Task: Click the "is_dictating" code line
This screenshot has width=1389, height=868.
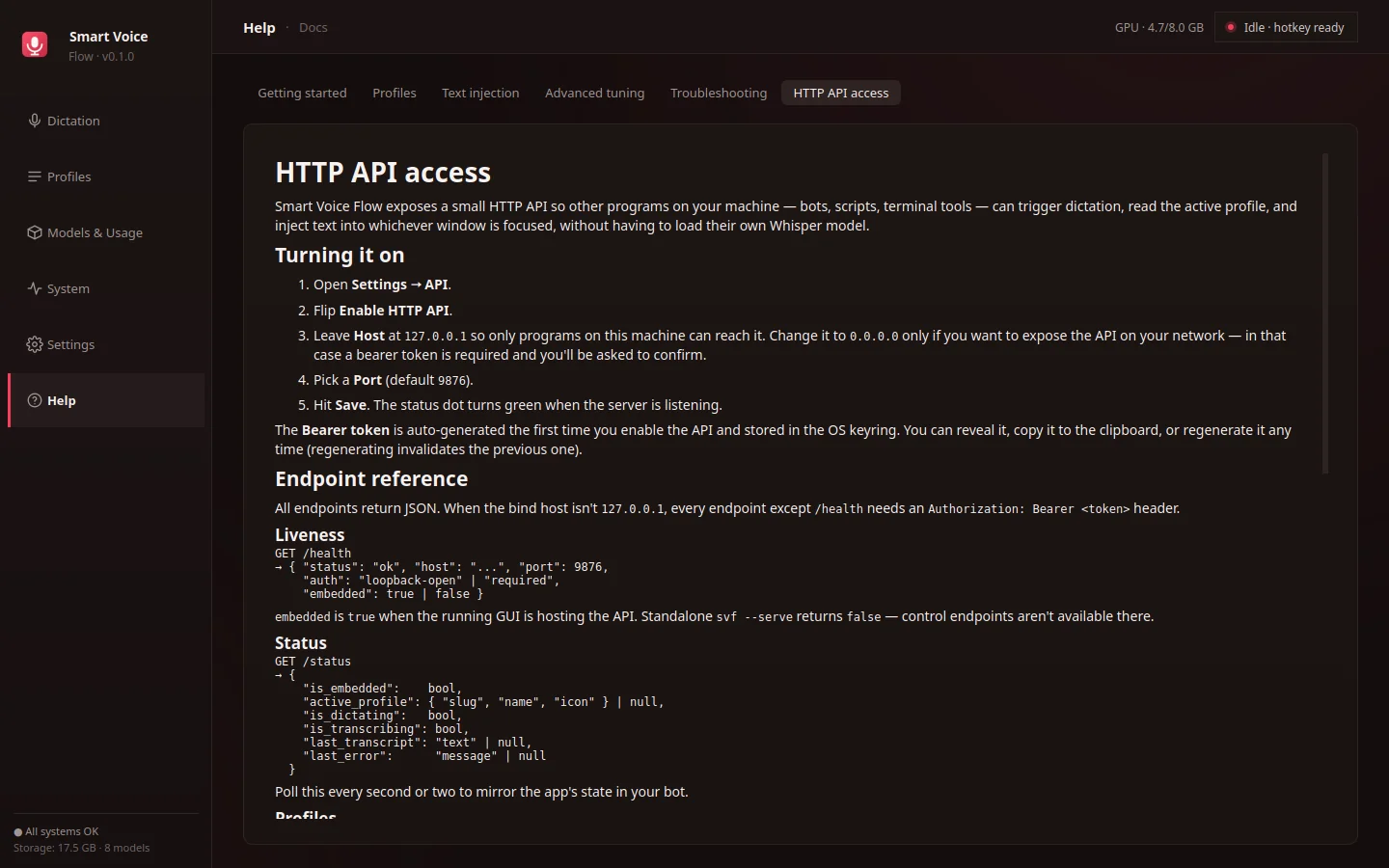Action: tap(382, 716)
